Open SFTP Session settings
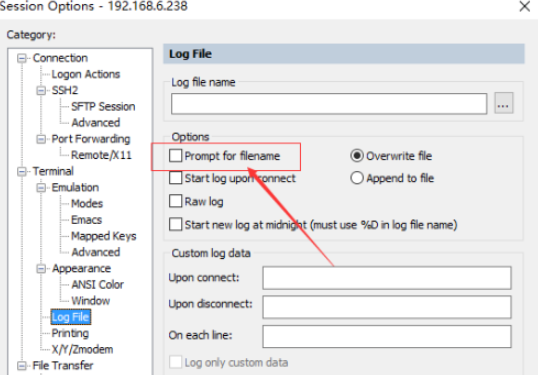 pyautogui.click(x=103, y=107)
